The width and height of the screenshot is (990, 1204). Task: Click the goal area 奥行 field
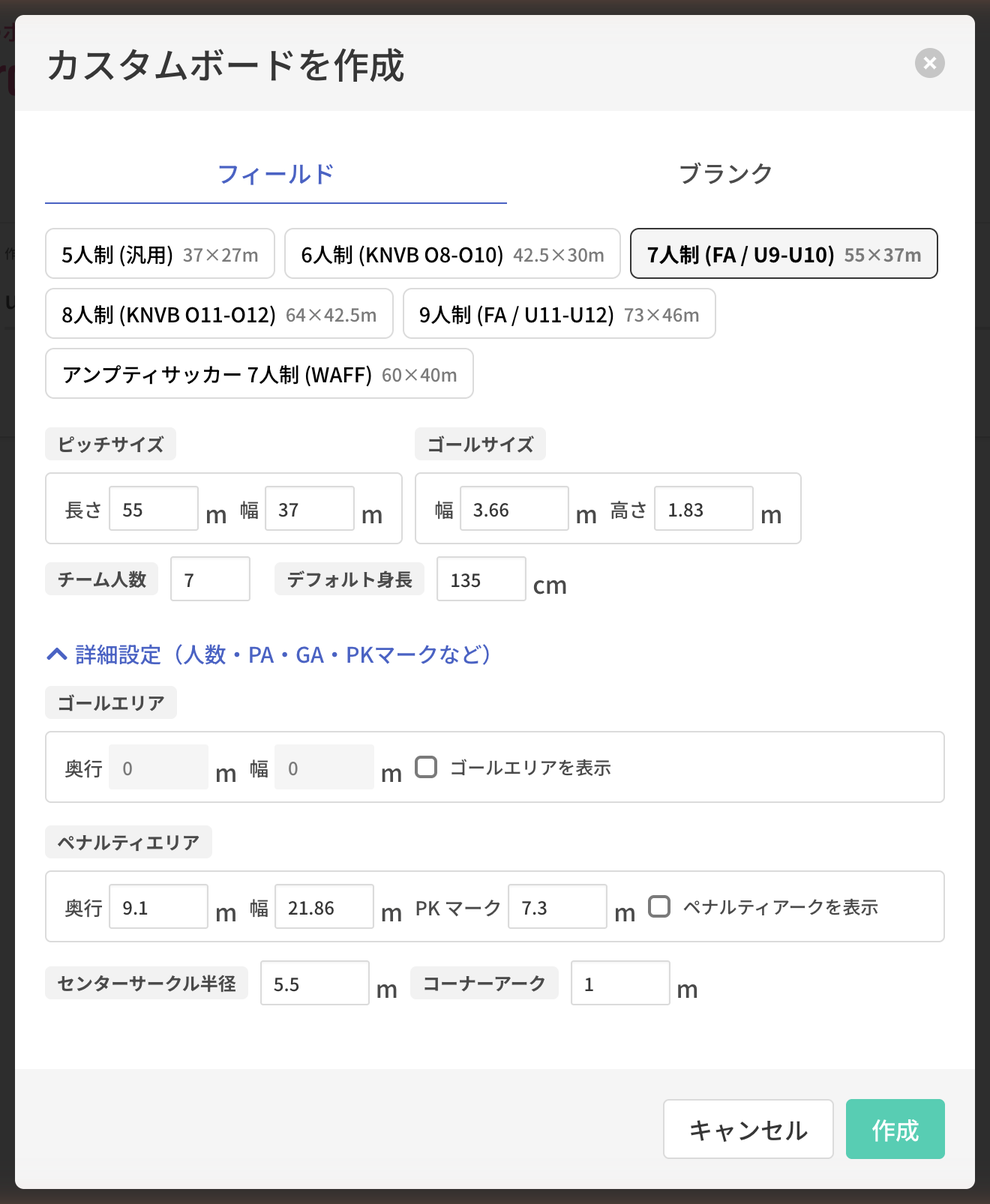(158, 767)
